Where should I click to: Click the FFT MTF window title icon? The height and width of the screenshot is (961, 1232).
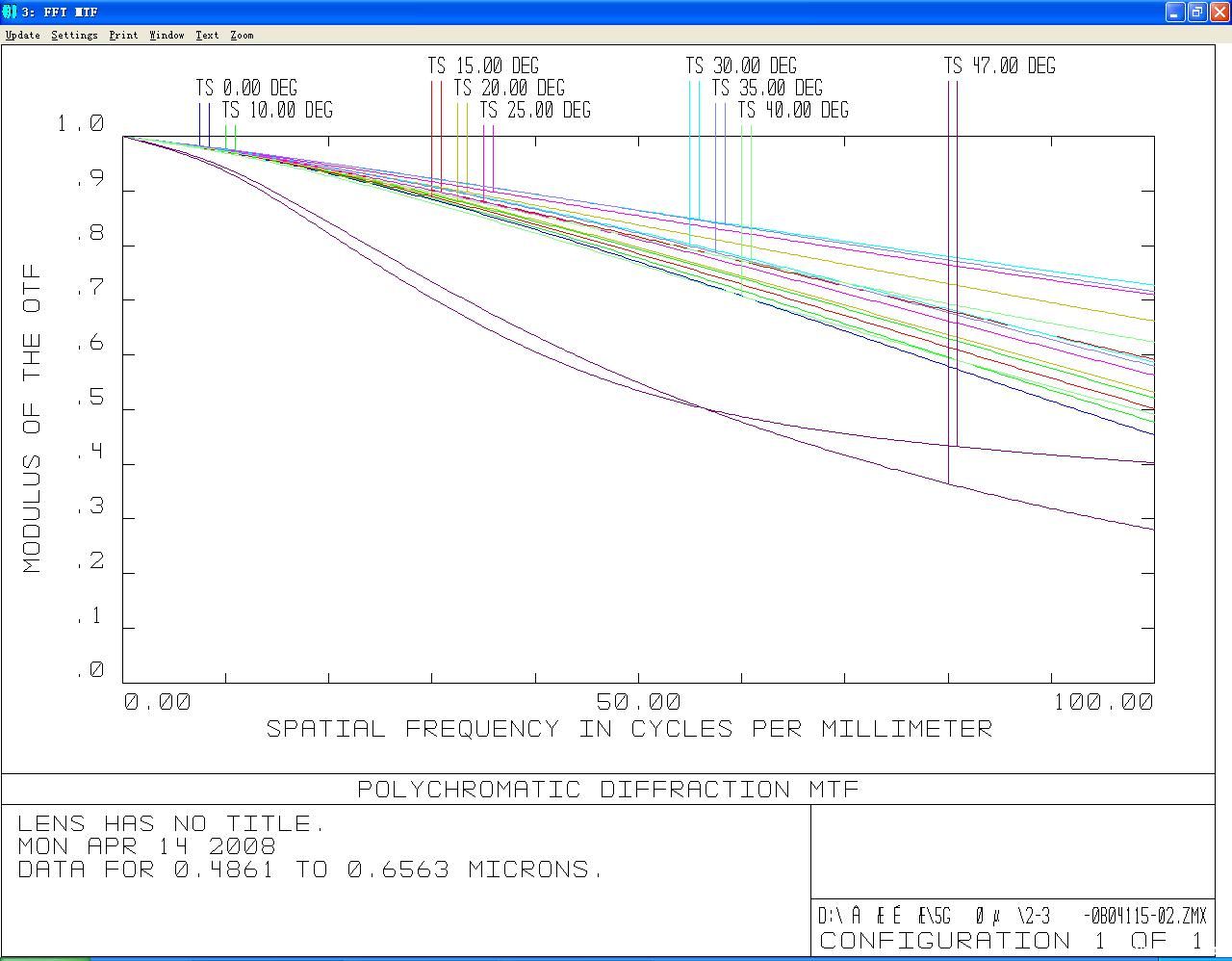pyautogui.click(x=10, y=12)
